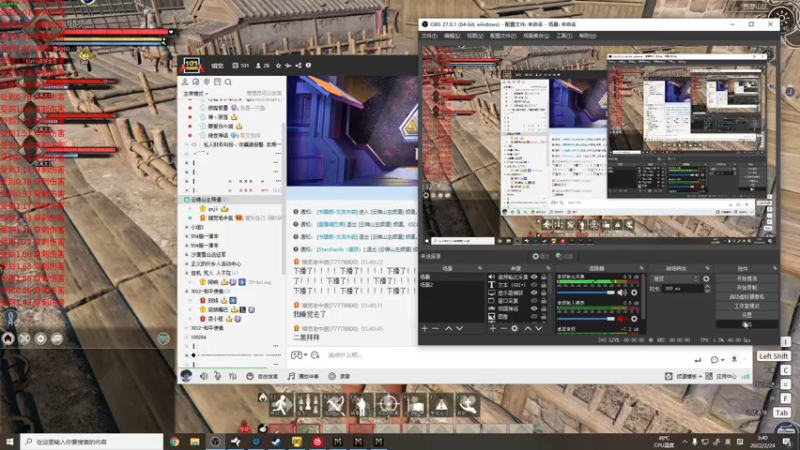Toggle visibility of 音频输出采集 source
Image resolution: width=800 pixels, height=450 pixels.
534,277
